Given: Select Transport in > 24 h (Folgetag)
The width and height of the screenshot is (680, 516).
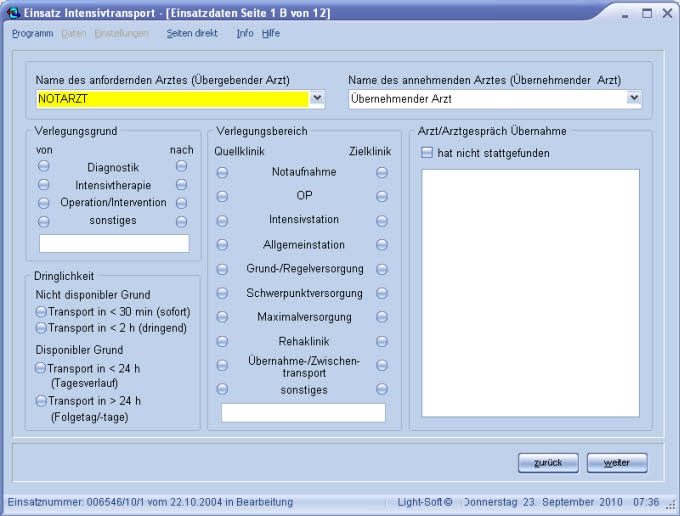Looking at the screenshot, I should [x=41, y=401].
